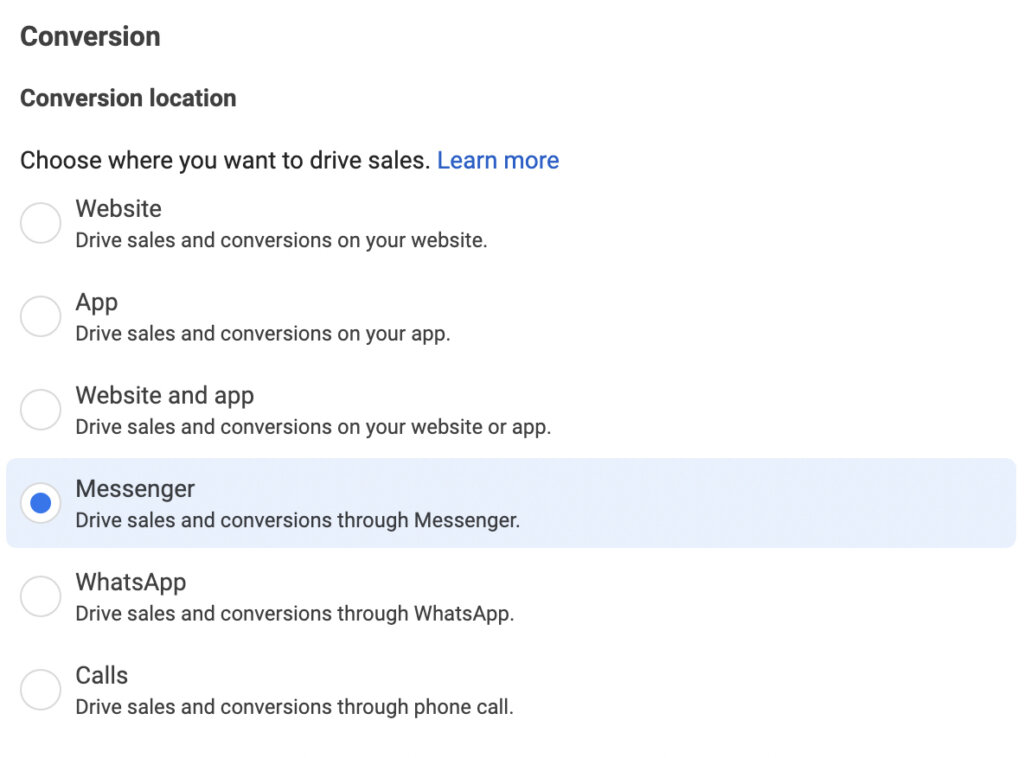Click the App option label

[96, 302]
